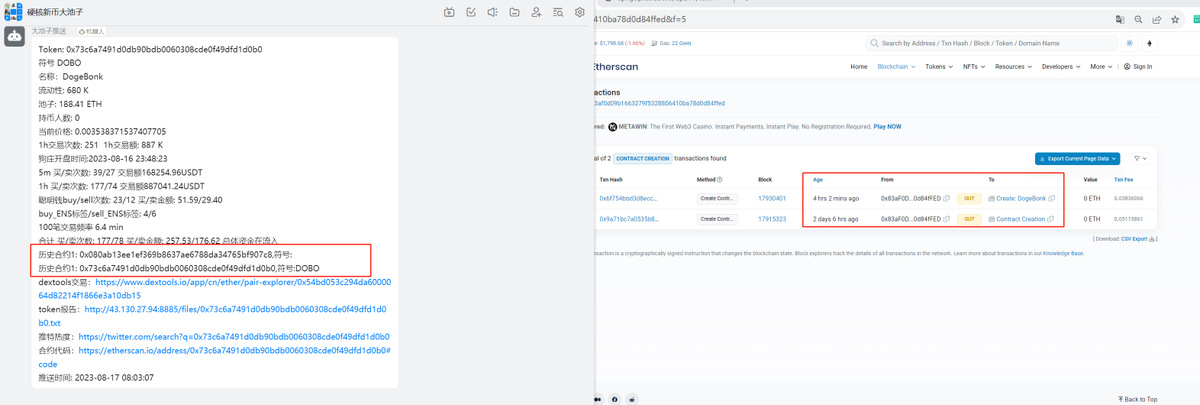Viewport: 1200px width, 405px height.
Task: Click Create Contr... method in block 17930401 row
Action: [x=717, y=199]
